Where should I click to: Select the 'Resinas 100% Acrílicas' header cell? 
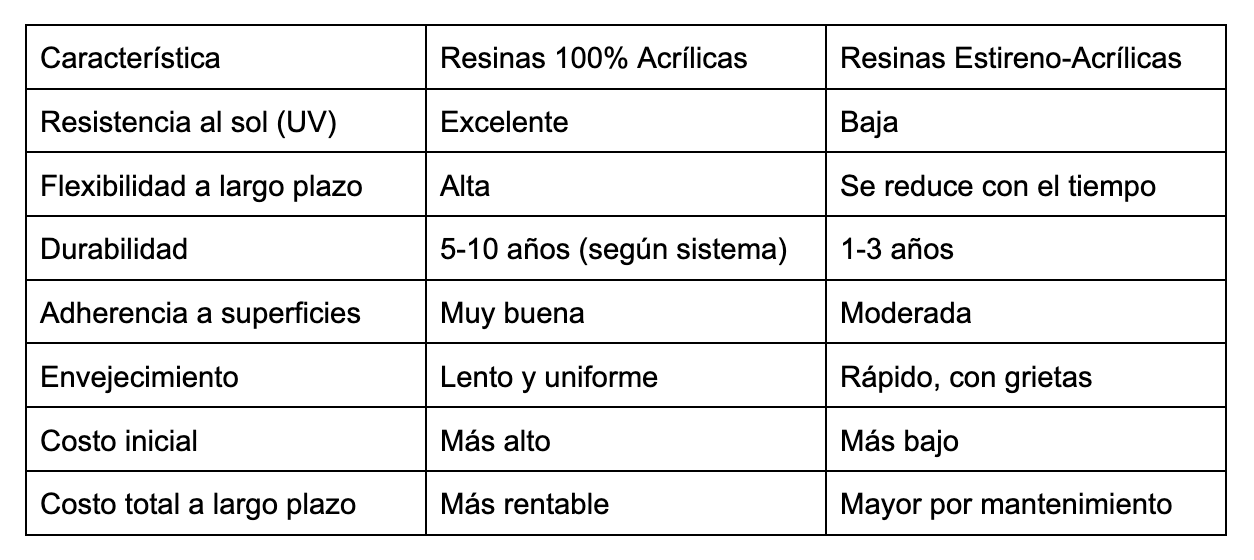pyautogui.click(x=626, y=57)
